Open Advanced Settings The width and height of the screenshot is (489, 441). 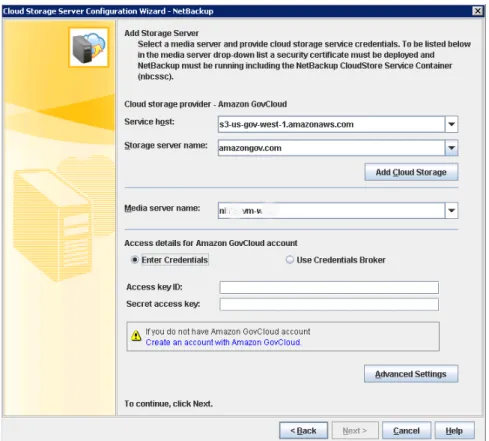pyautogui.click(x=411, y=374)
